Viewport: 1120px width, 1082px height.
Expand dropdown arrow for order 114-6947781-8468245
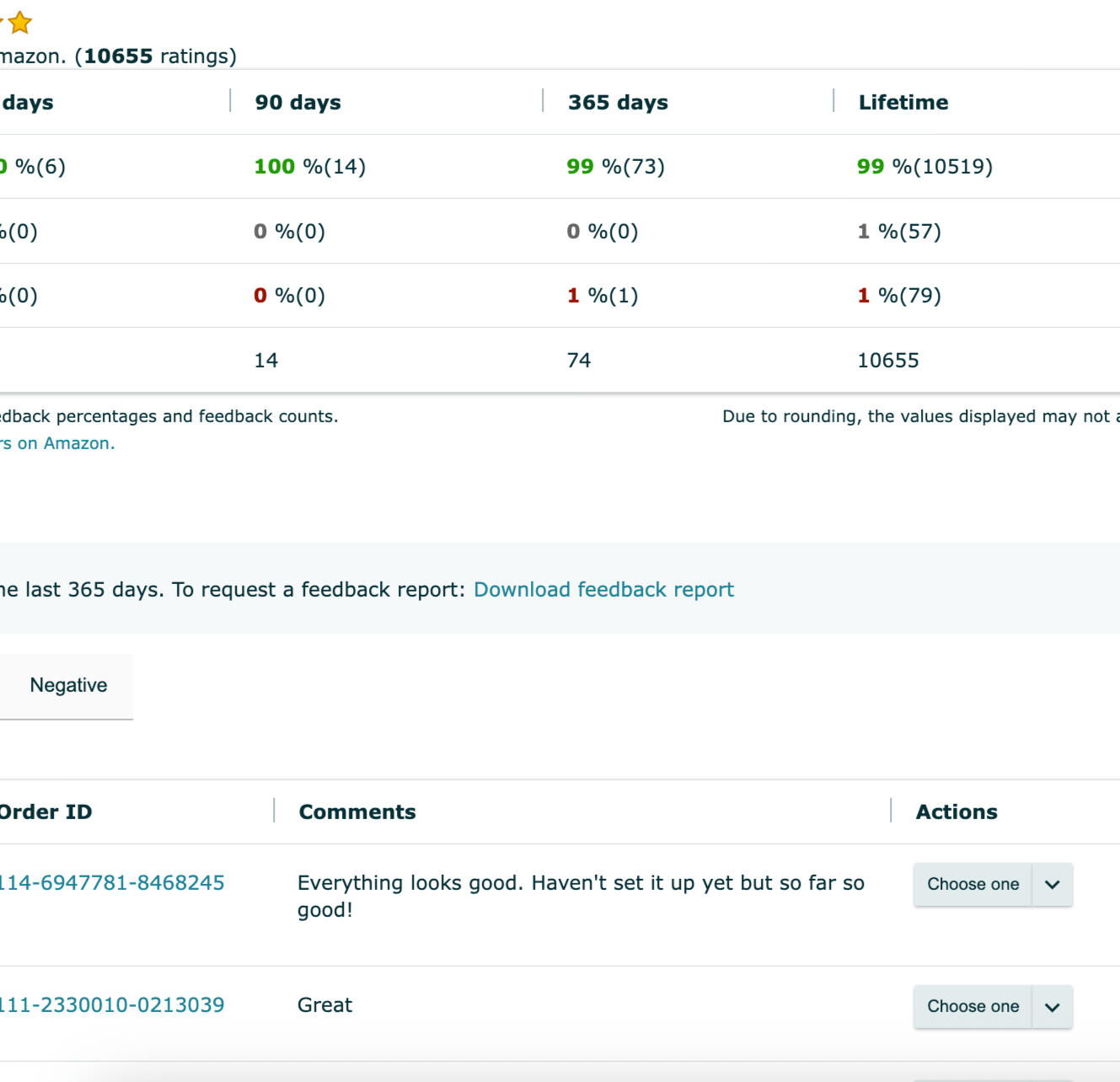click(x=1052, y=885)
